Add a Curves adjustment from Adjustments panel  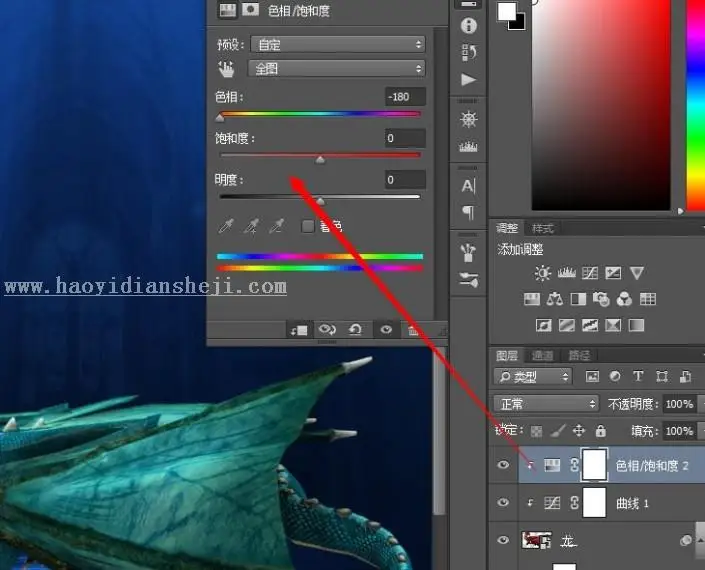pyautogui.click(x=590, y=273)
